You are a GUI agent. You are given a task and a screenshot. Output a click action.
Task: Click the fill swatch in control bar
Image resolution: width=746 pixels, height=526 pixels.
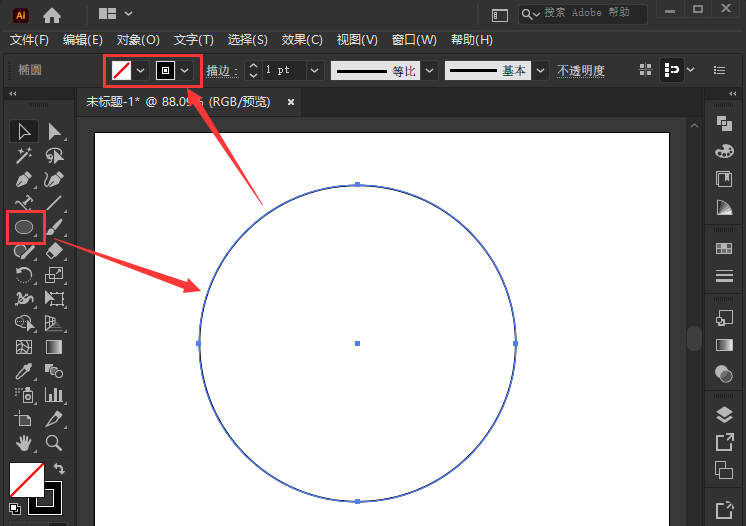click(x=121, y=71)
